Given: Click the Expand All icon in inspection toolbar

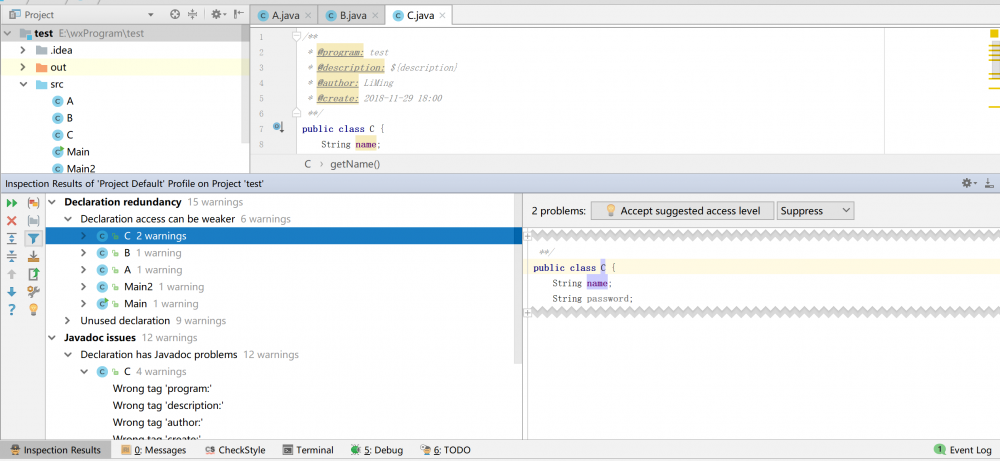Looking at the screenshot, I should click(x=11, y=238).
